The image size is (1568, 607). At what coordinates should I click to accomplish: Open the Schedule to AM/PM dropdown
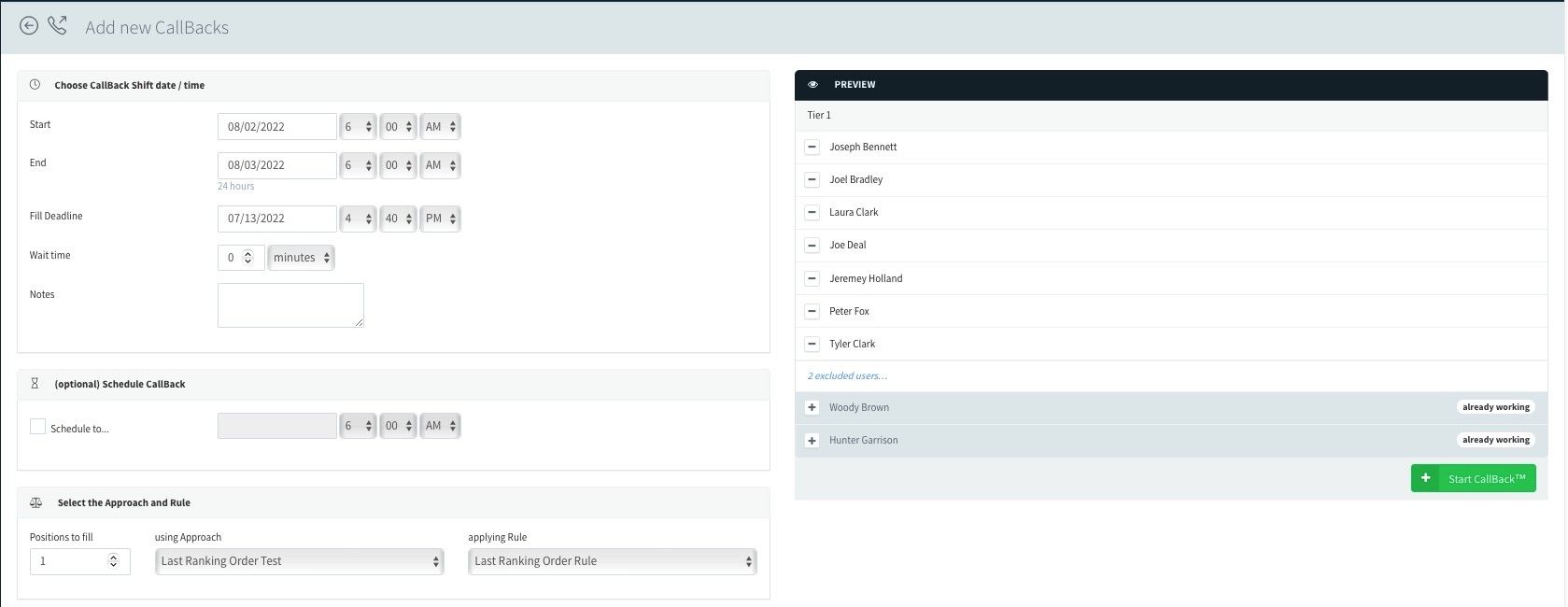pos(440,426)
